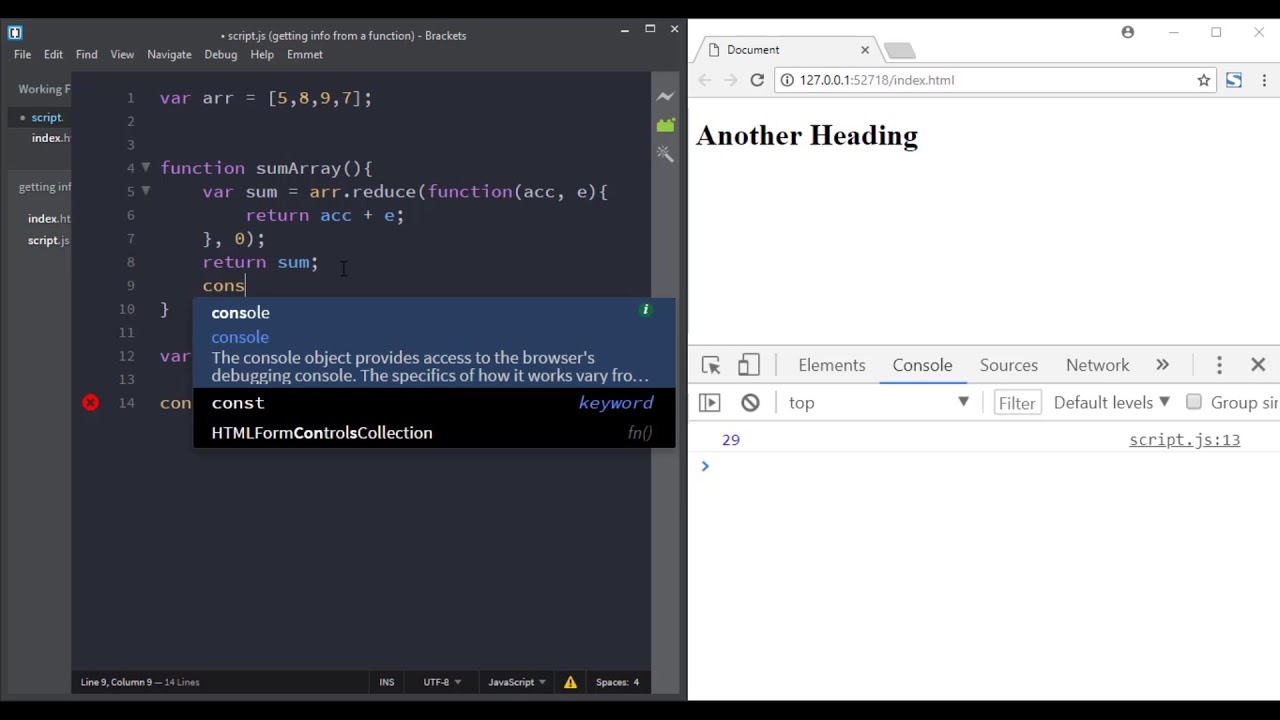Image resolution: width=1280 pixels, height=720 pixels.
Task: Choose the const keyword suggestion
Action: pyautogui.click(x=434, y=402)
